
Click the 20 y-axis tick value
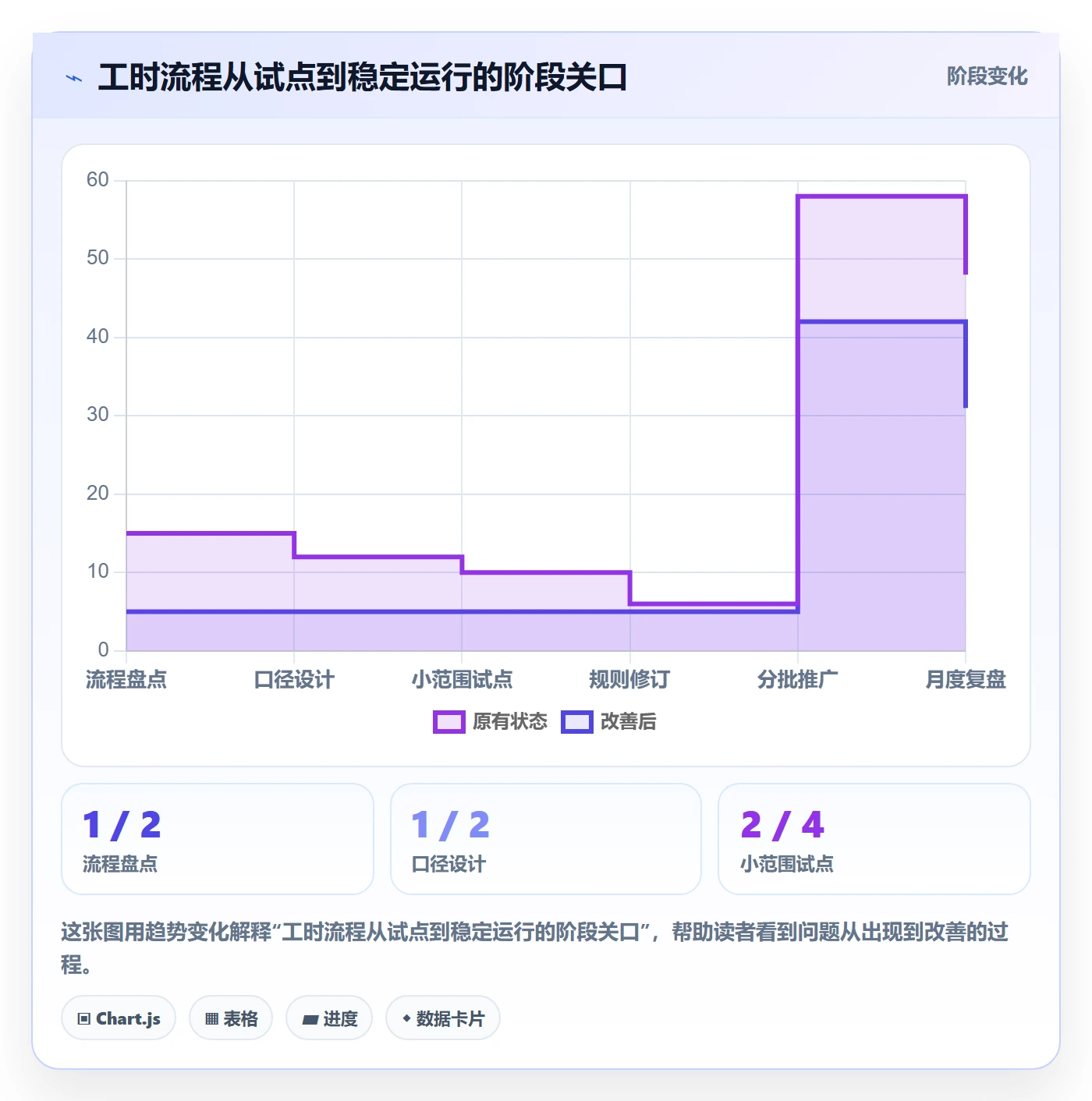97,494
